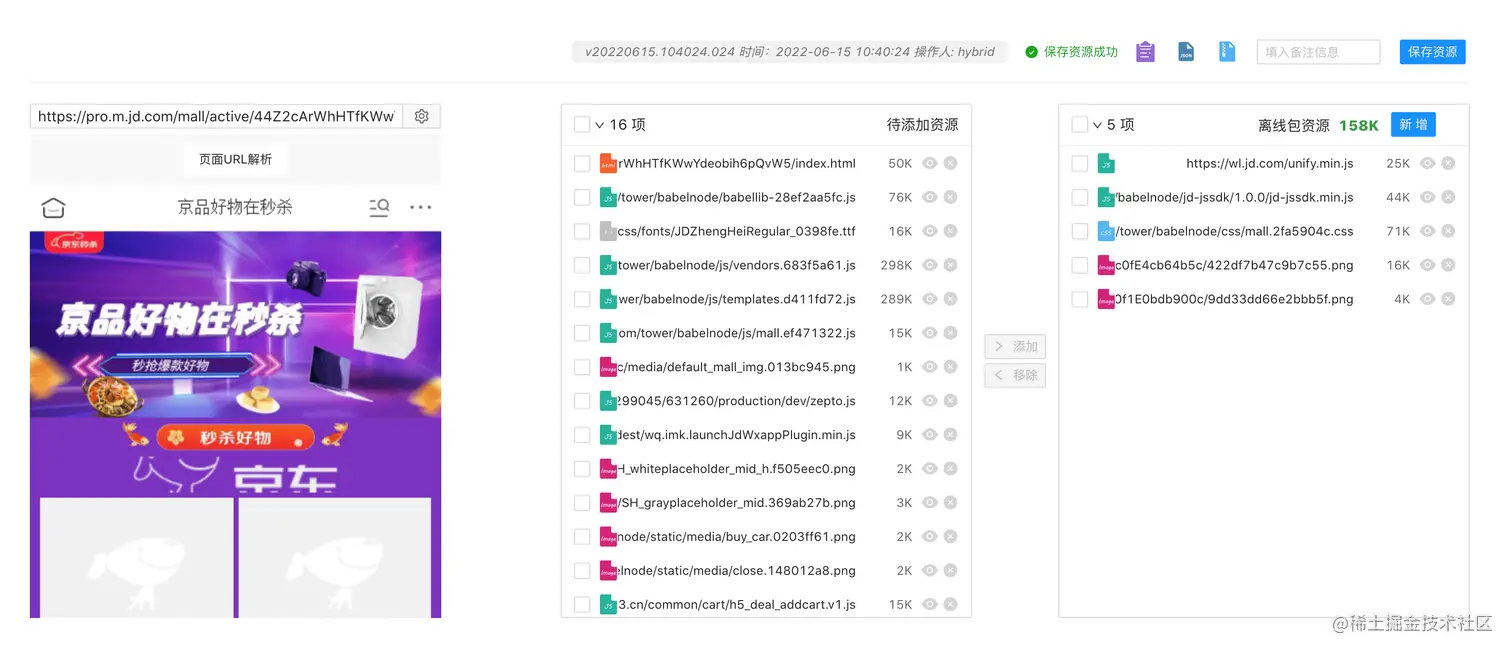The height and width of the screenshot is (653, 1512).
Task: Click the 保存资源 button
Action: [x=1432, y=52]
